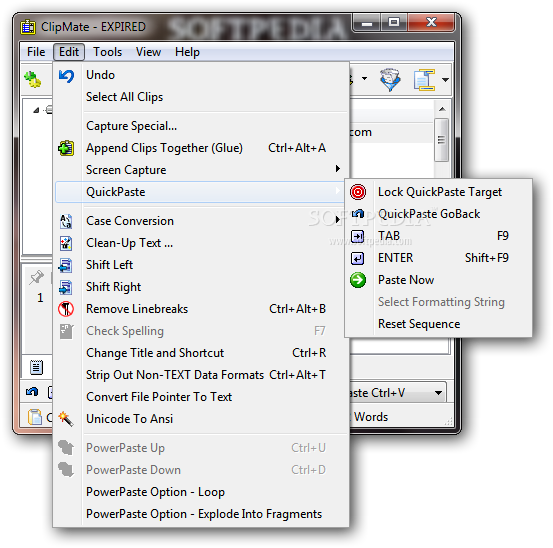The height and width of the screenshot is (548, 553).
Task: Choose Select All Clips
Action: (201, 97)
